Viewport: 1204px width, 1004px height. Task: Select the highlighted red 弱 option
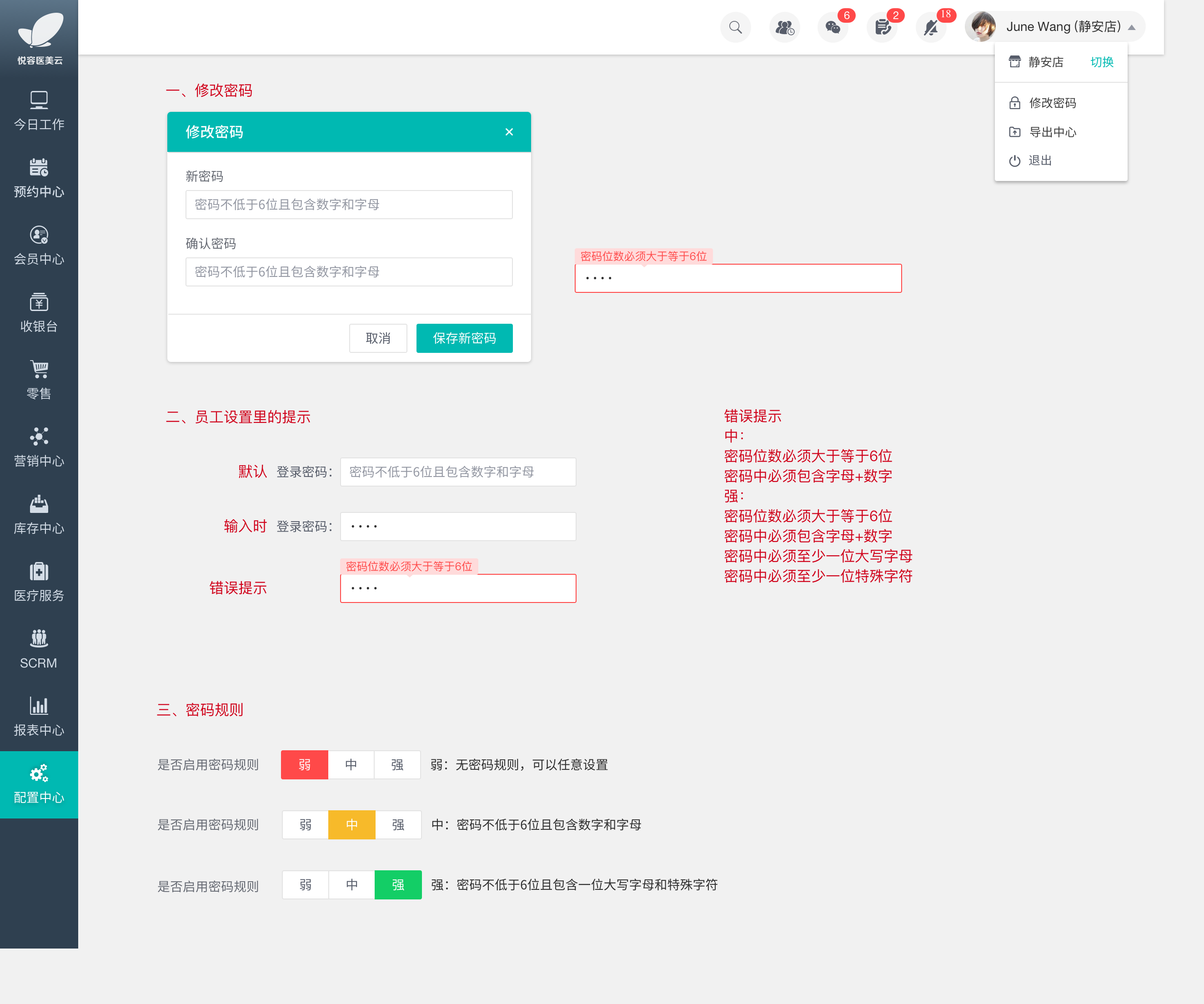tap(305, 764)
